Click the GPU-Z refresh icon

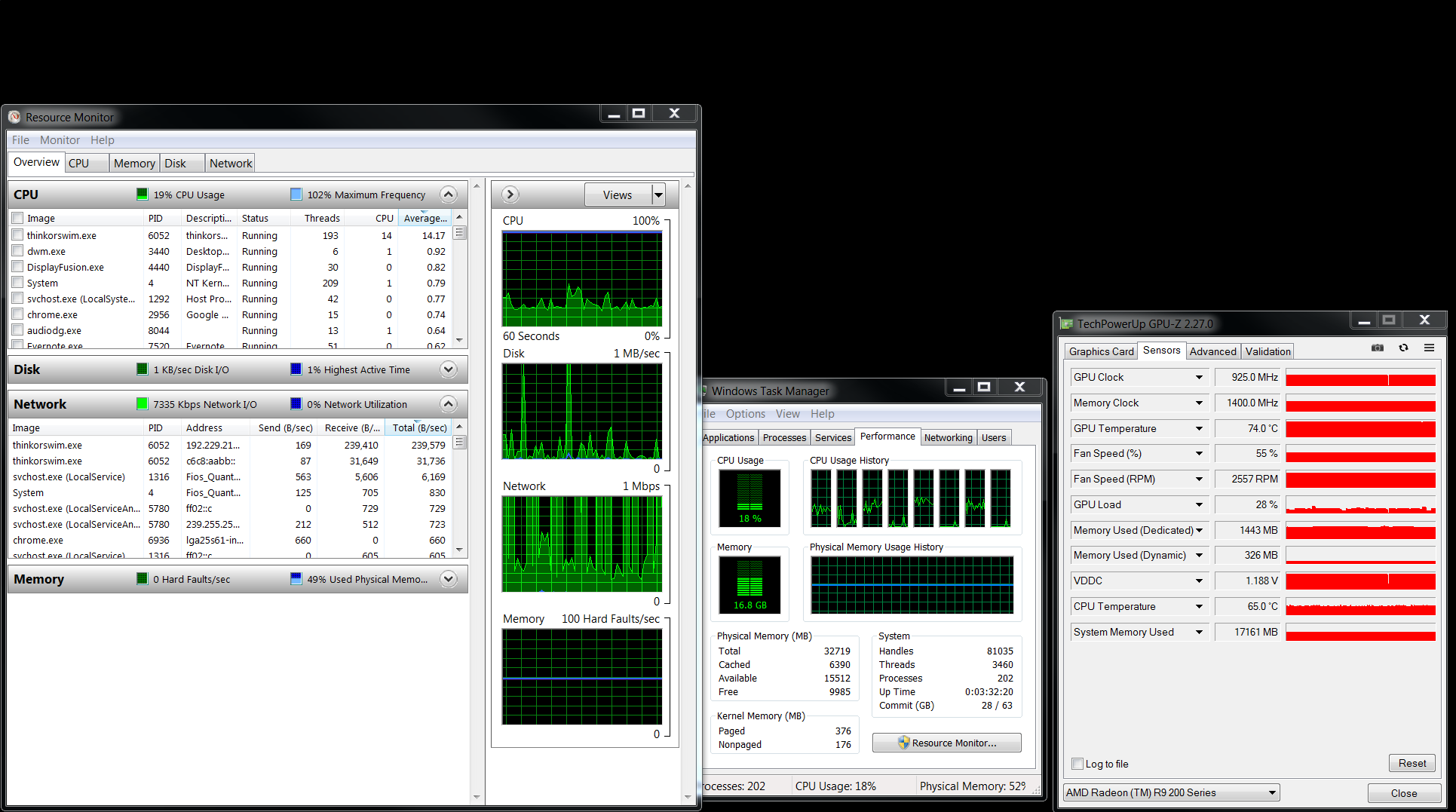click(x=1403, y=348)
